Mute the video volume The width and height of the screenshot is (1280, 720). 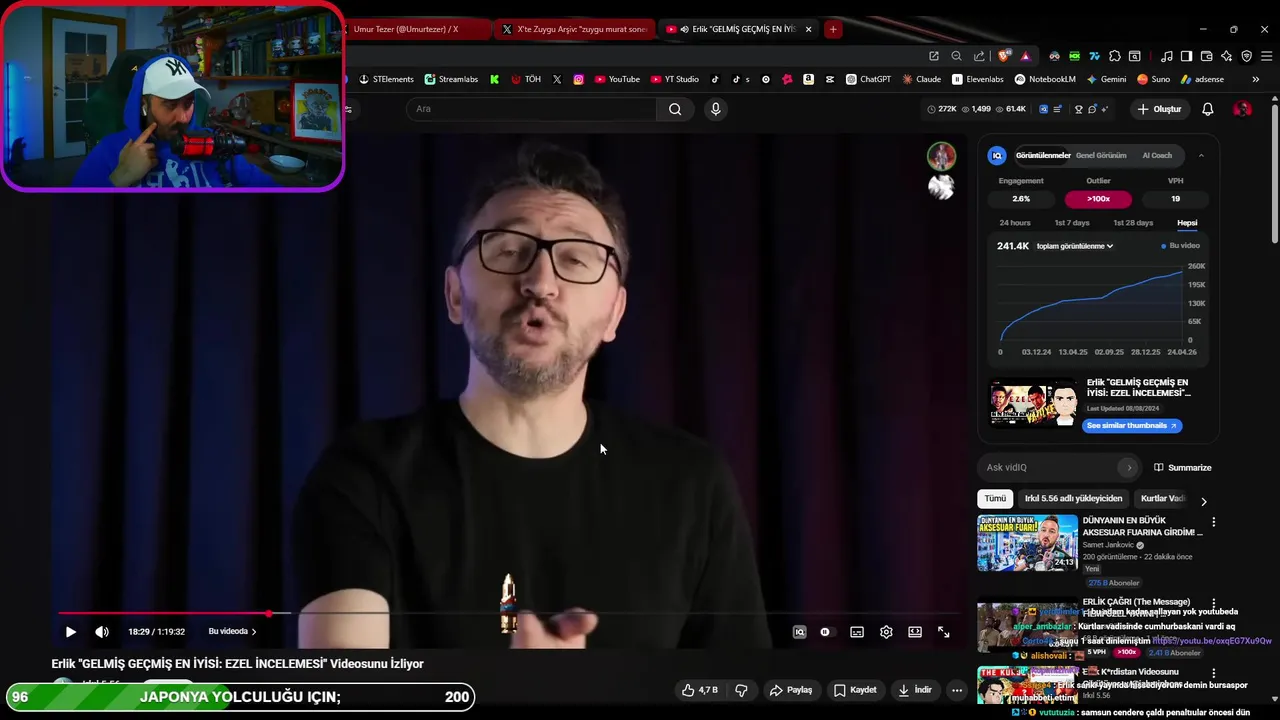pos(102,632)
